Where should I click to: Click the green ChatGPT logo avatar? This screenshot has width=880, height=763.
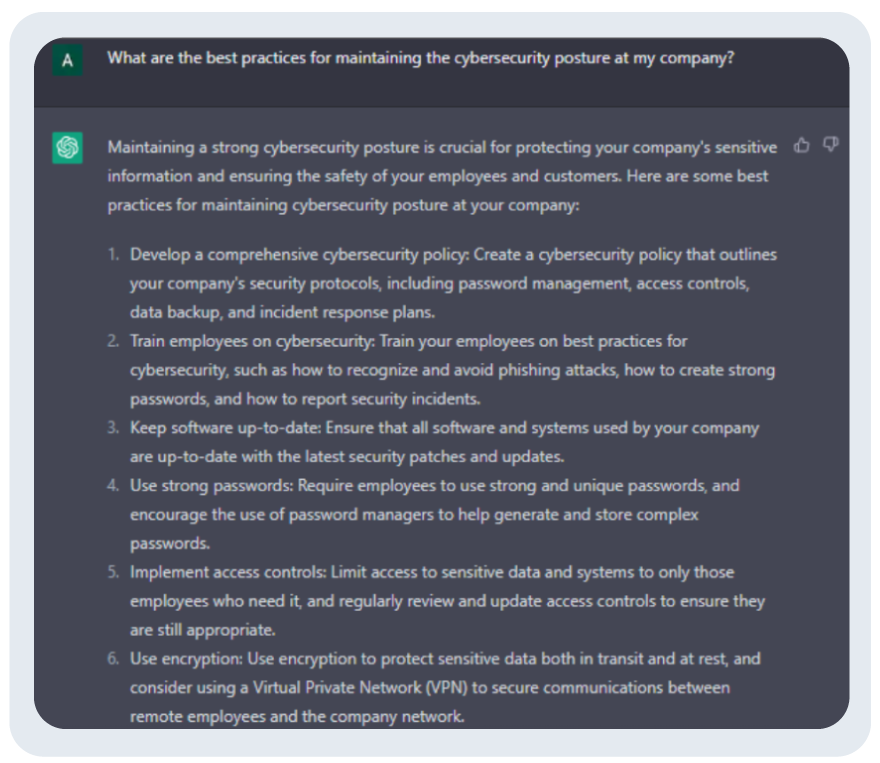(67, 148)
